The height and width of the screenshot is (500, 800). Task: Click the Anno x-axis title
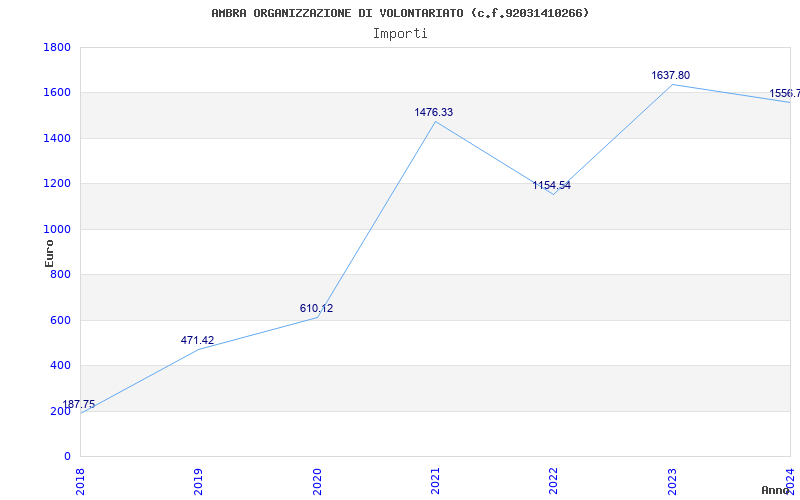point(776,490)
